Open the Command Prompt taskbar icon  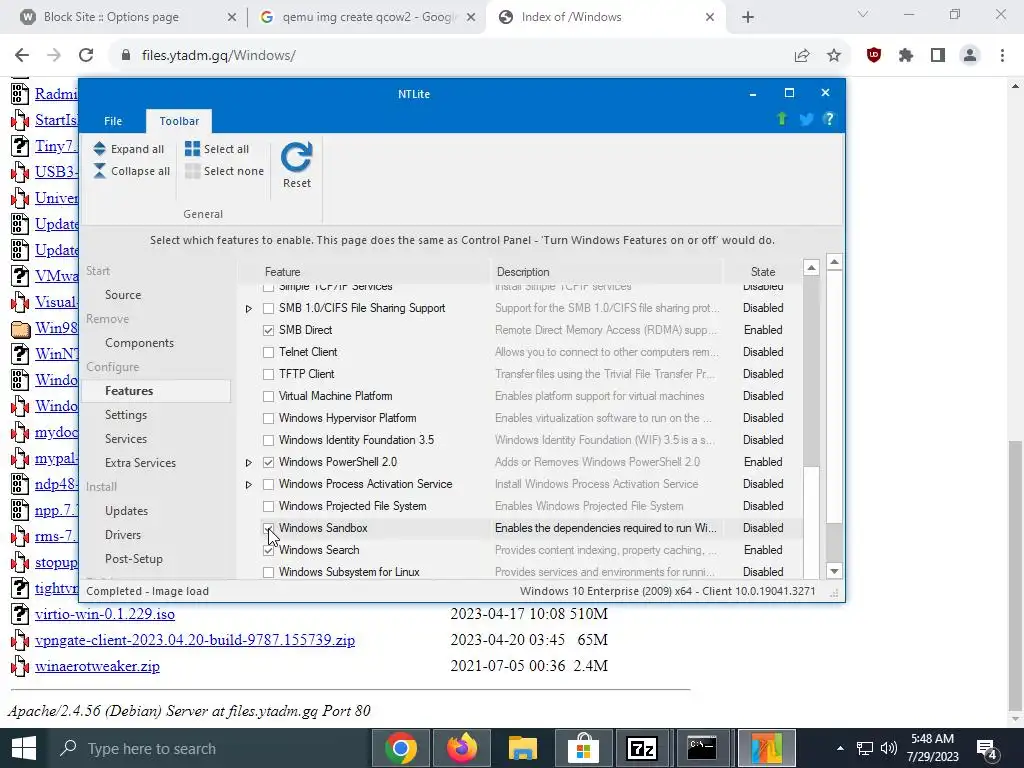[x=702, y=748]
